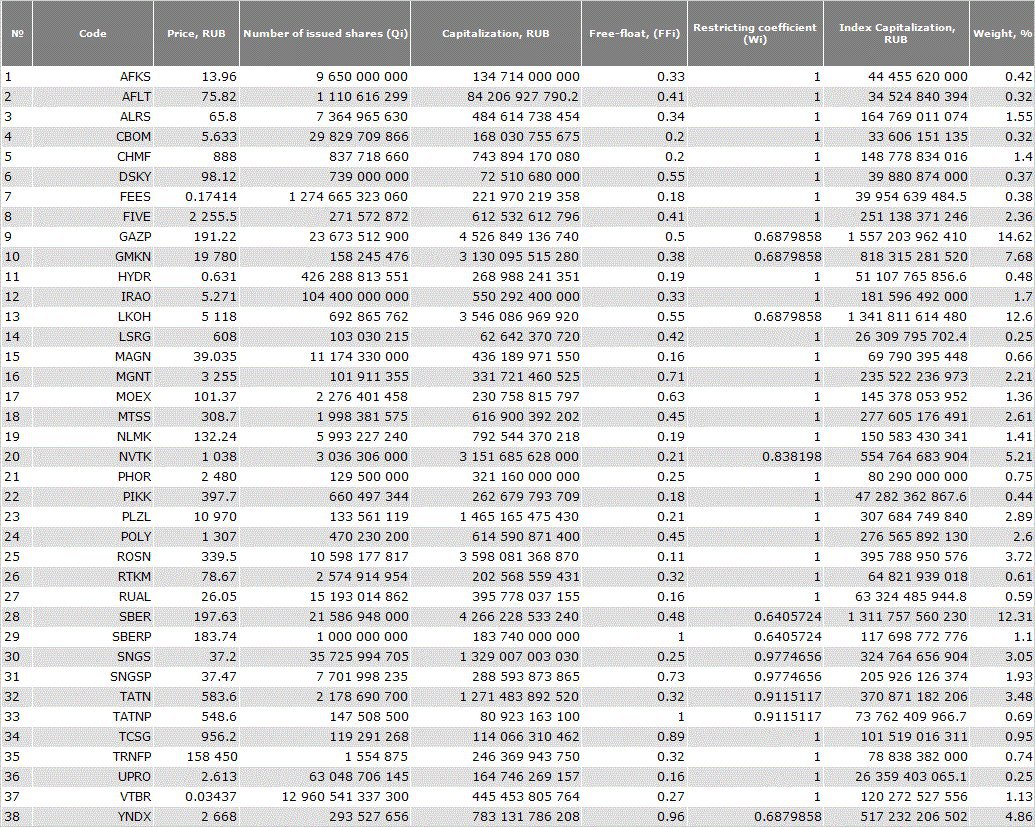Image resolution: width=1035 pixels, height=827 pixels.
Task: Click the Restricting coefficient (Wi) header
Action: [755, 34]
